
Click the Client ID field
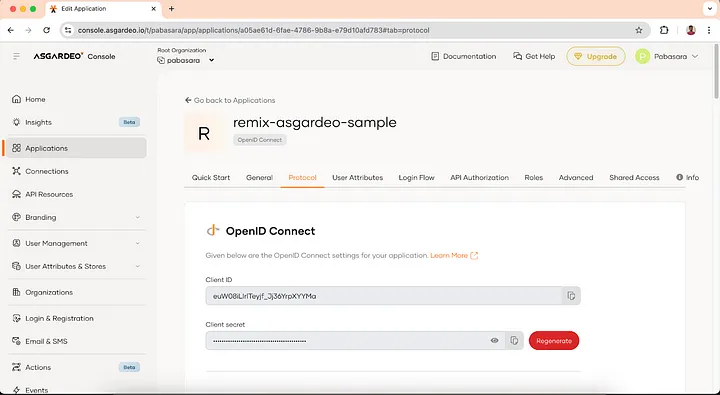[384, 296]
